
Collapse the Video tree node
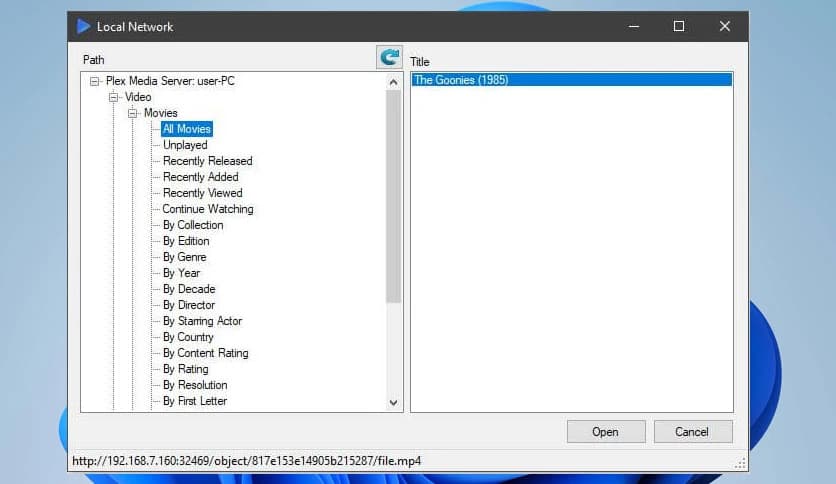point(114,97)
